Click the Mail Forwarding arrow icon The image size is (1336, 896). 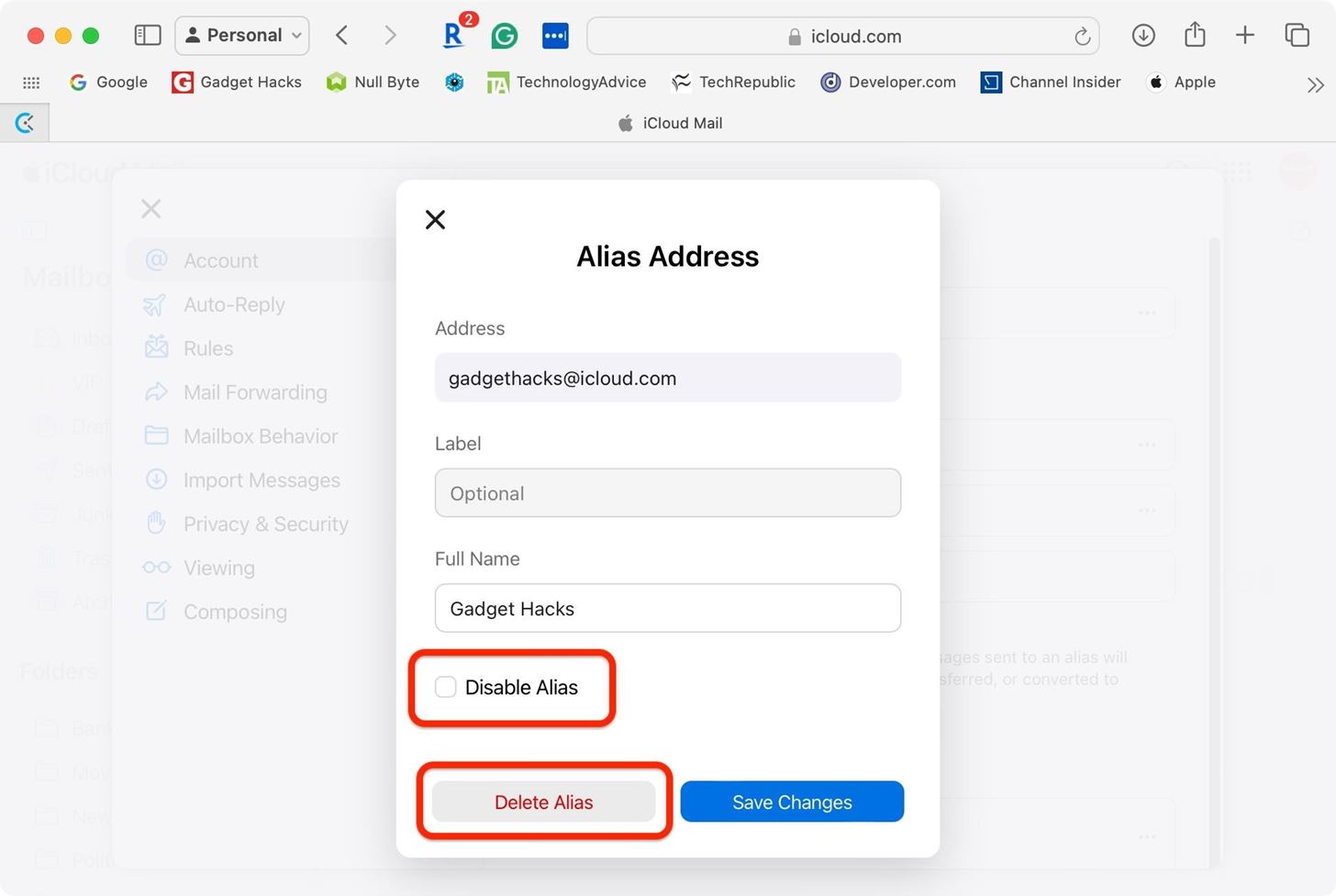click(x=157, y=393)
